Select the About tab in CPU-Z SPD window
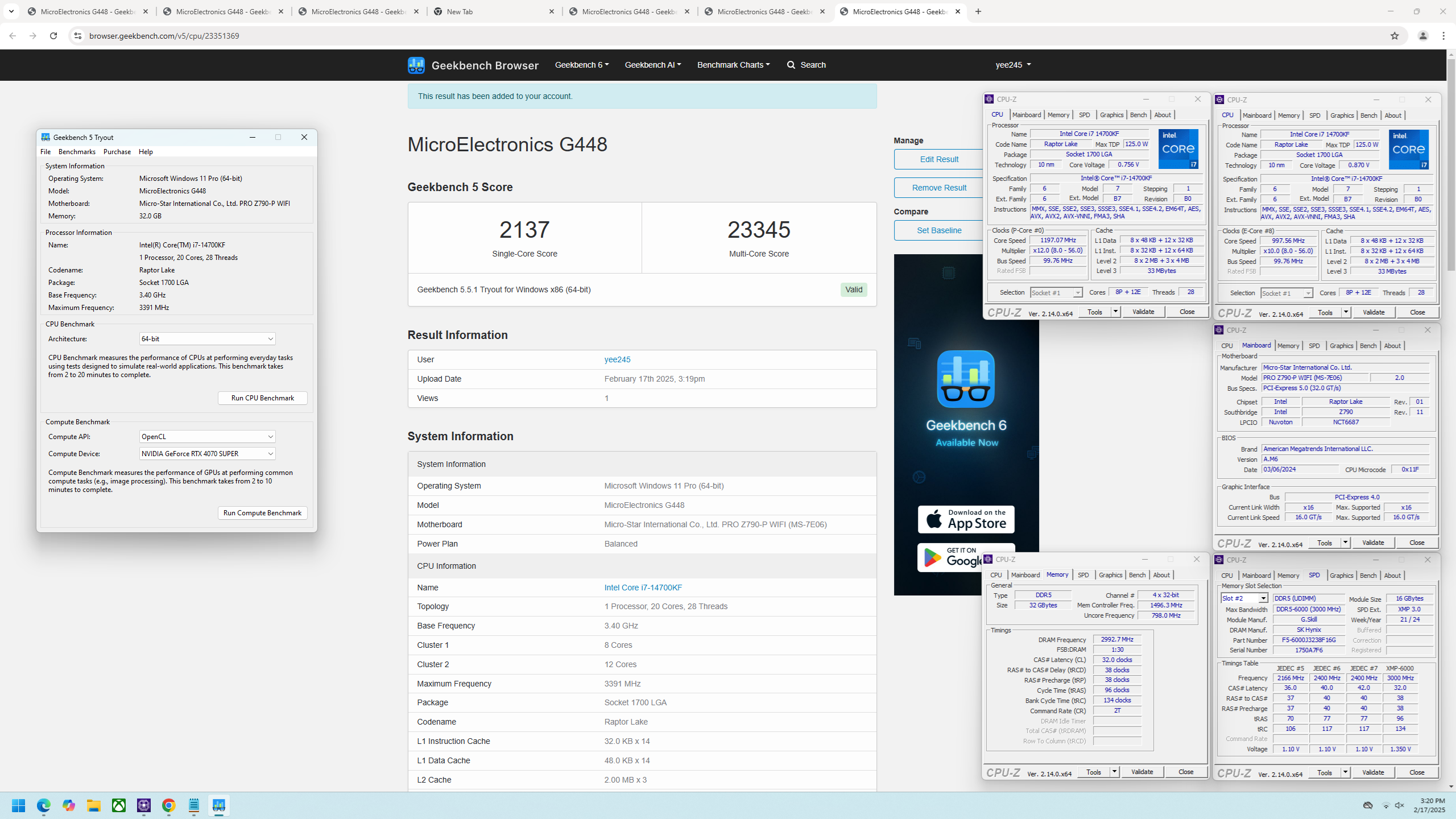The image size is (1456, 819). tap(1392, 576)
